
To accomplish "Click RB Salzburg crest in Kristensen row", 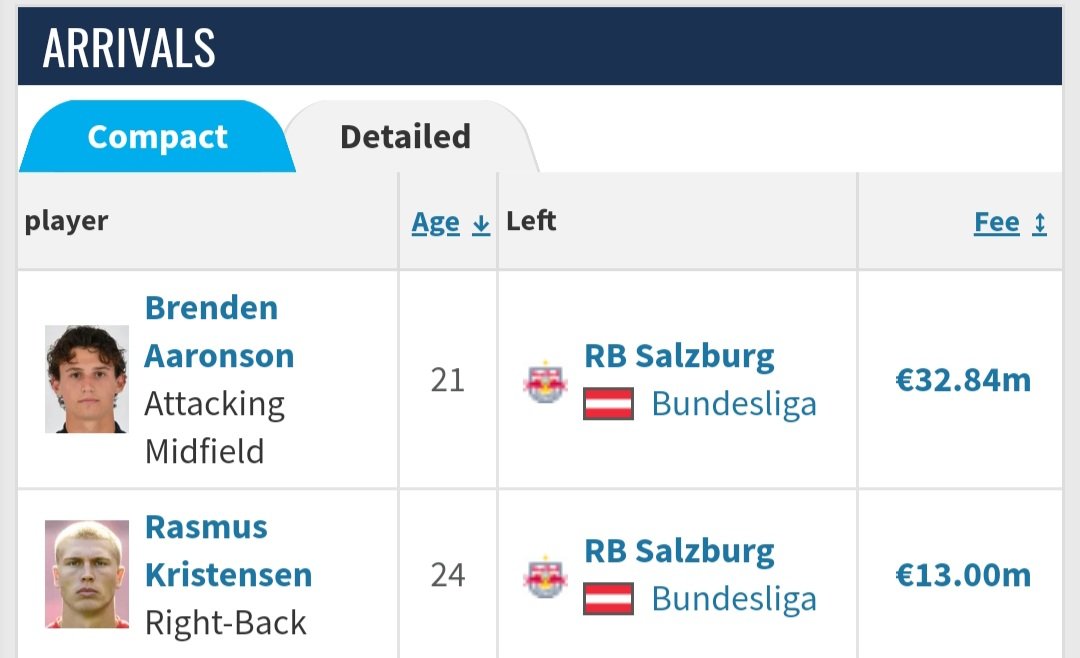I will point(545,576).
